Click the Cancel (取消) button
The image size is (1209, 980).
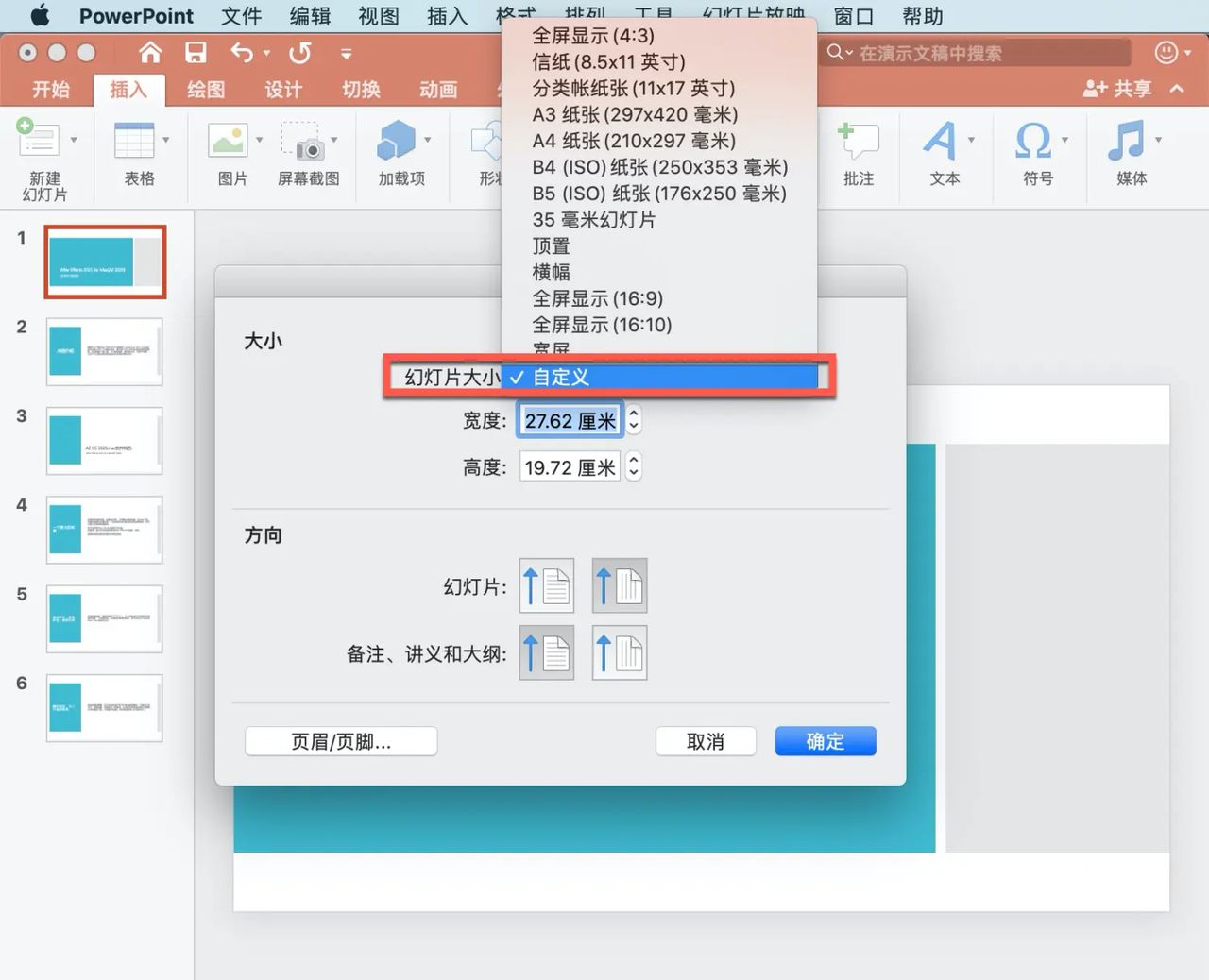point(706,741)
